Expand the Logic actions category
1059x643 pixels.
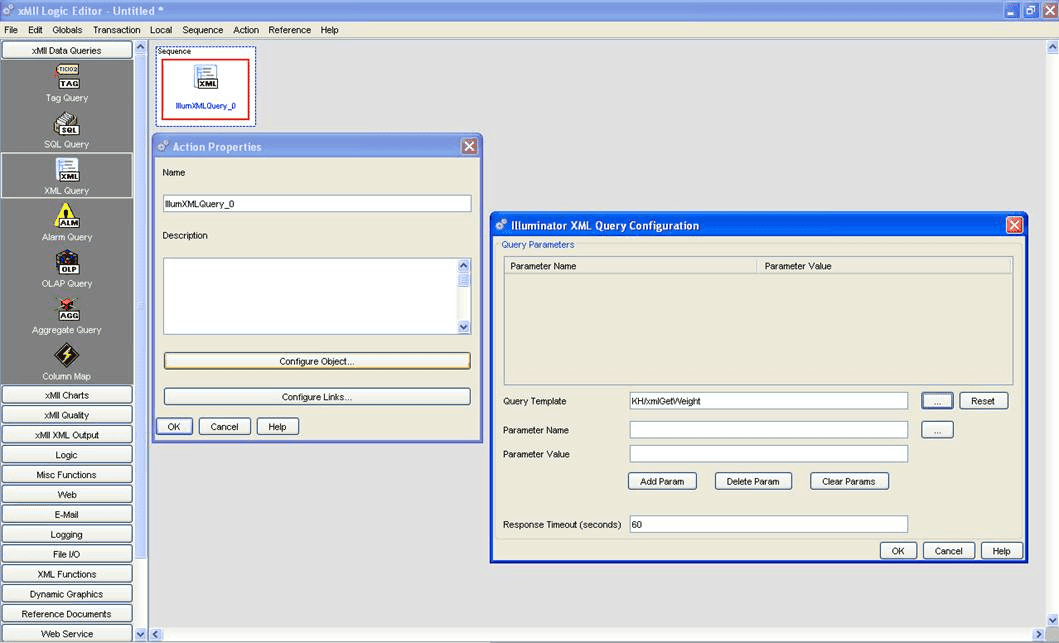pos(67,455)
